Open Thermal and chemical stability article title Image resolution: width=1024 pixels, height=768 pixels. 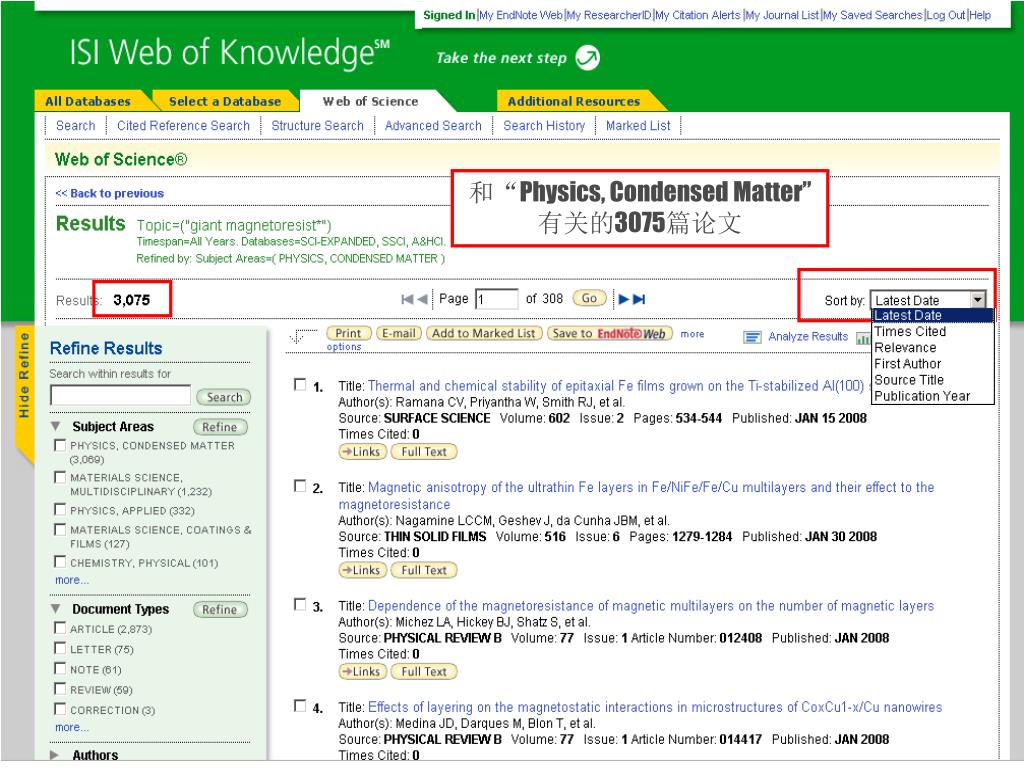(x=616, y=386)
